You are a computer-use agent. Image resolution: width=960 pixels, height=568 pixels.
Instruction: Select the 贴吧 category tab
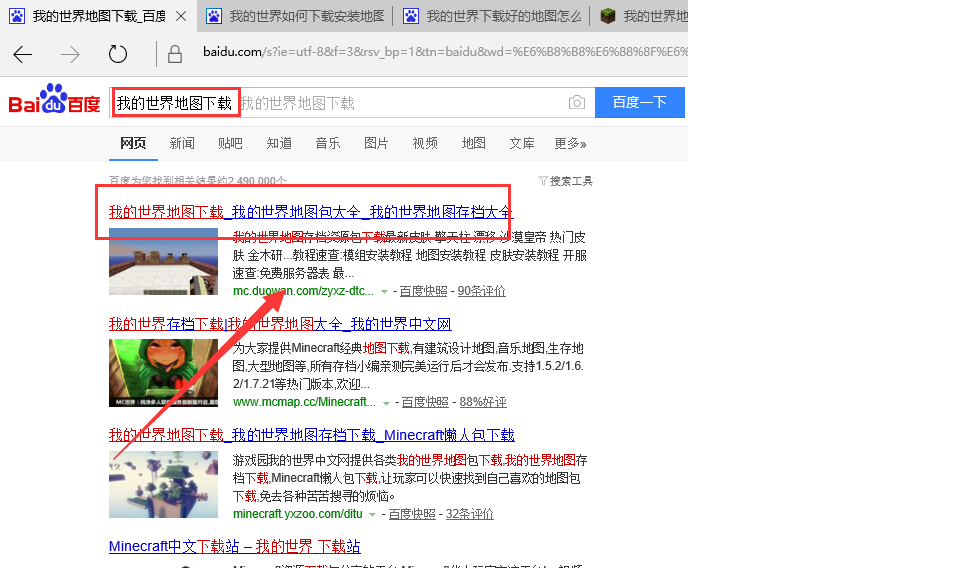[x=230, y=143]
